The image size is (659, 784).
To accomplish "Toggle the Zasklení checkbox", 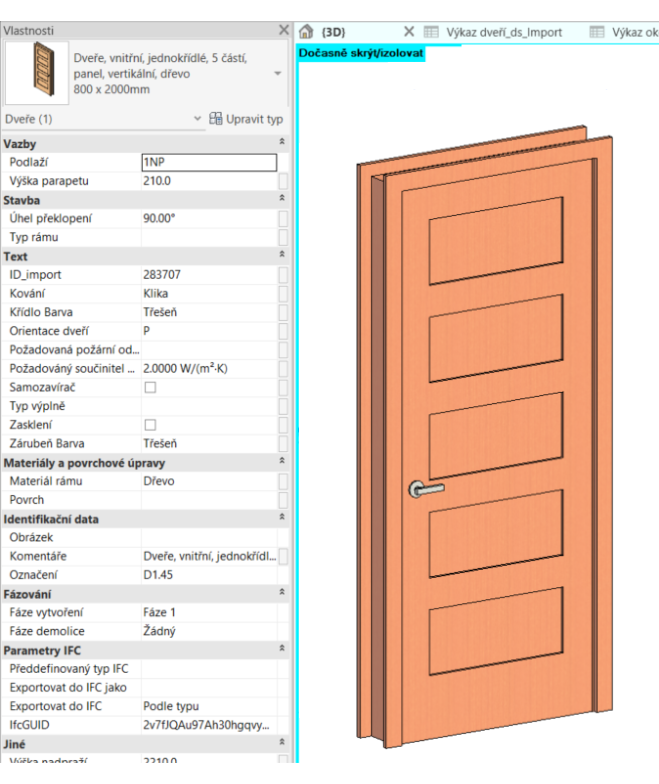I will (150, 425).
